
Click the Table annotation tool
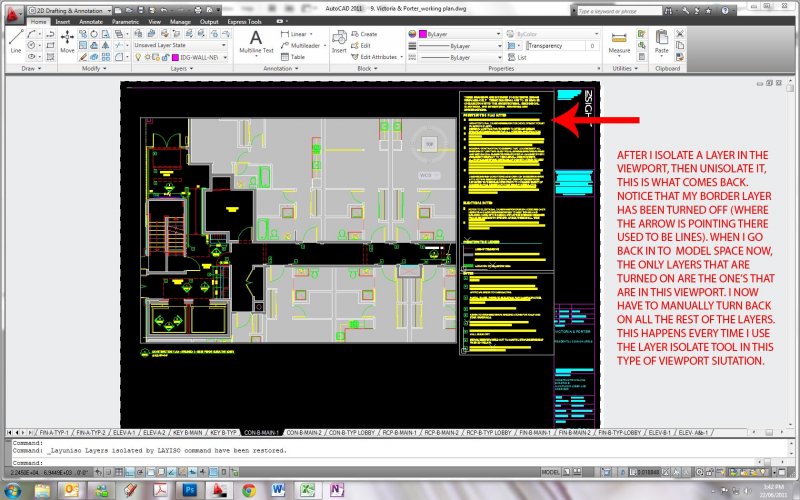293,57
